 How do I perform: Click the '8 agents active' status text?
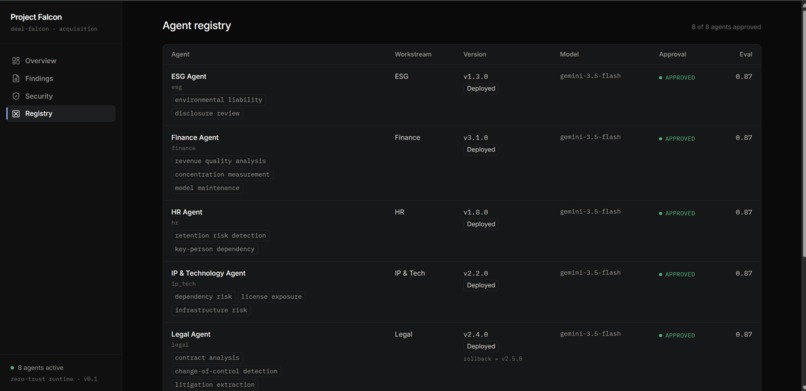click(x=41, y=368)
